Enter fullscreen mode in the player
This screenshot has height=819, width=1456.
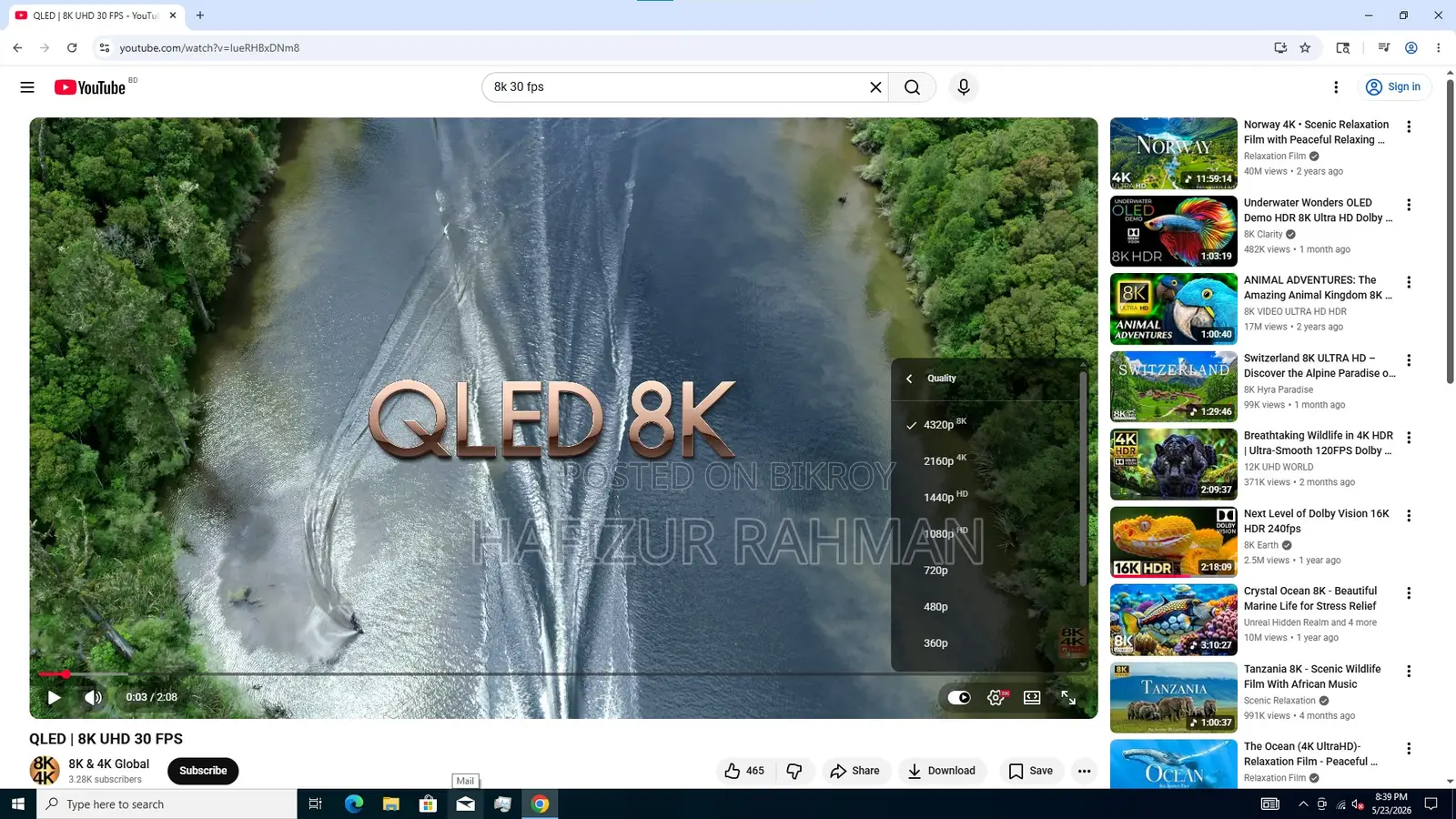1068,698
